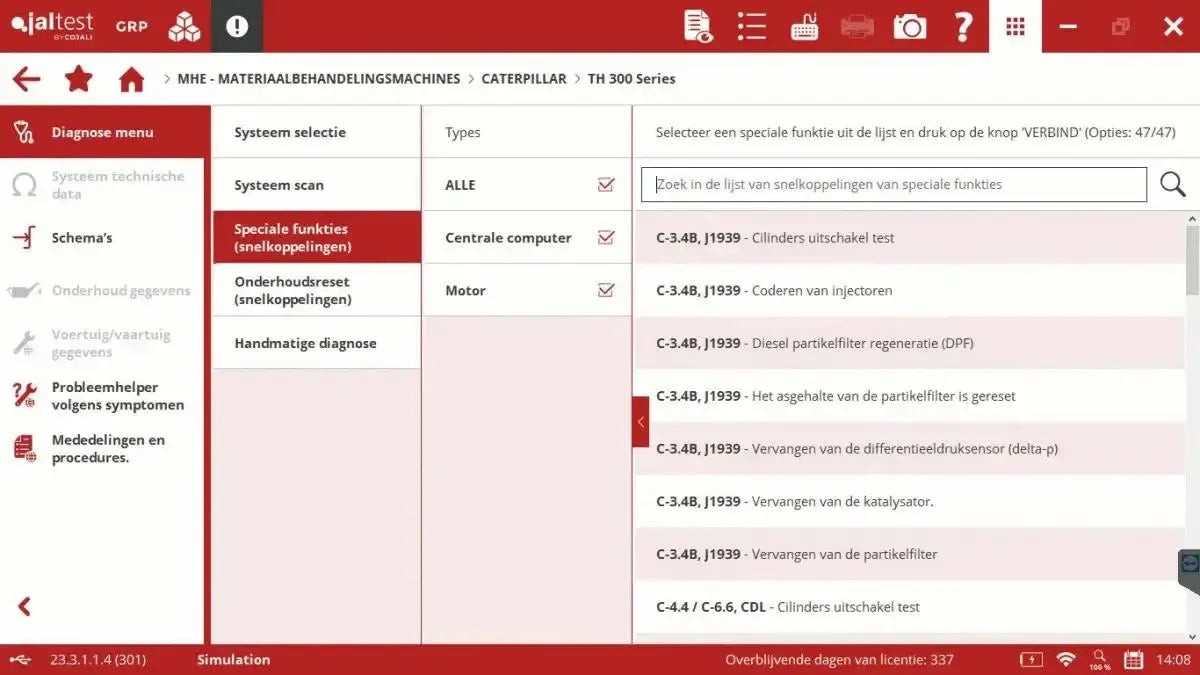Click the favorites star icon
The height and width of the screenshot is (675, 1200).
click(x=79, y=78)
